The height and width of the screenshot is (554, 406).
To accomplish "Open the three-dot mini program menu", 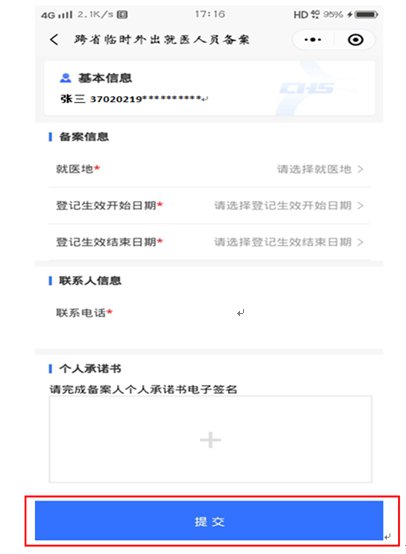I will [313, 40].
